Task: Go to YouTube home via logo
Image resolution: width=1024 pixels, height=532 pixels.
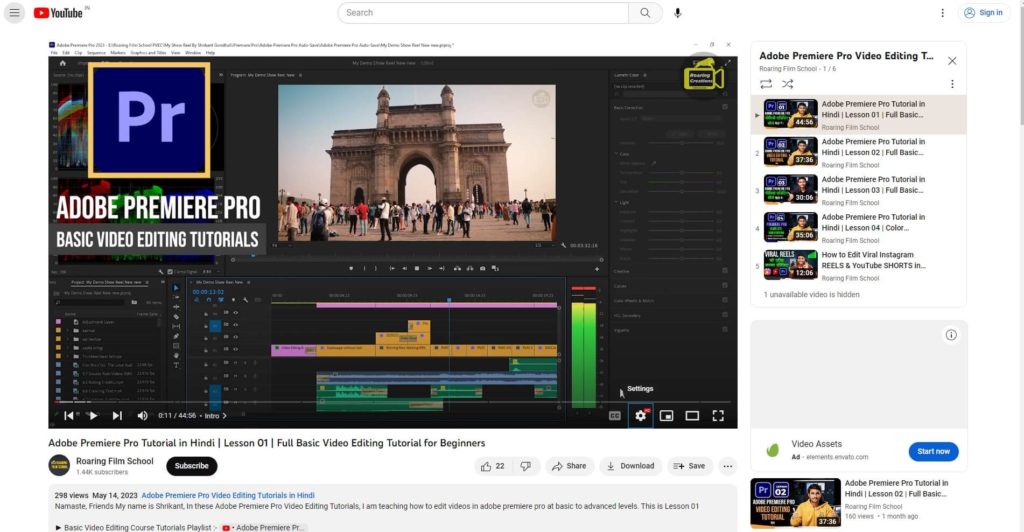Action: [x=59, y=12]
